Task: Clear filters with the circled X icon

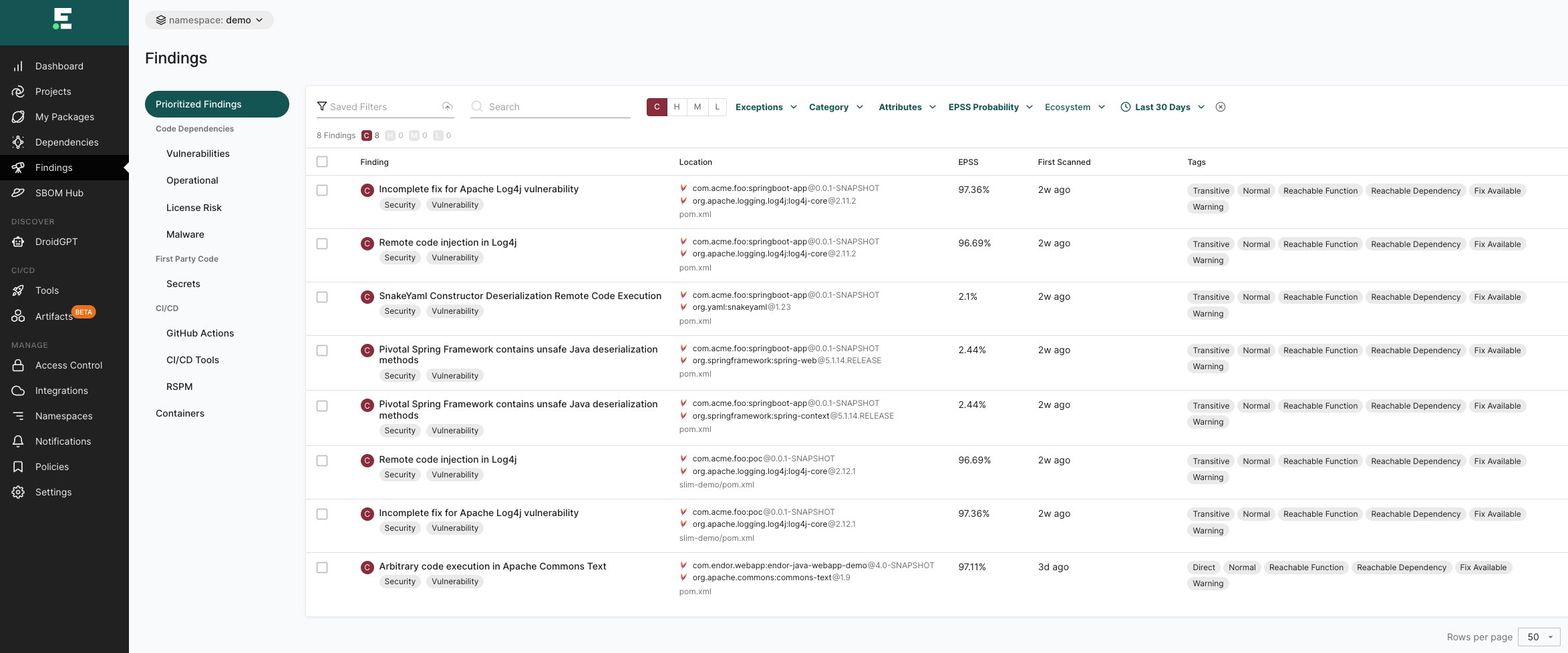Action: click(x=1220, y=107)
